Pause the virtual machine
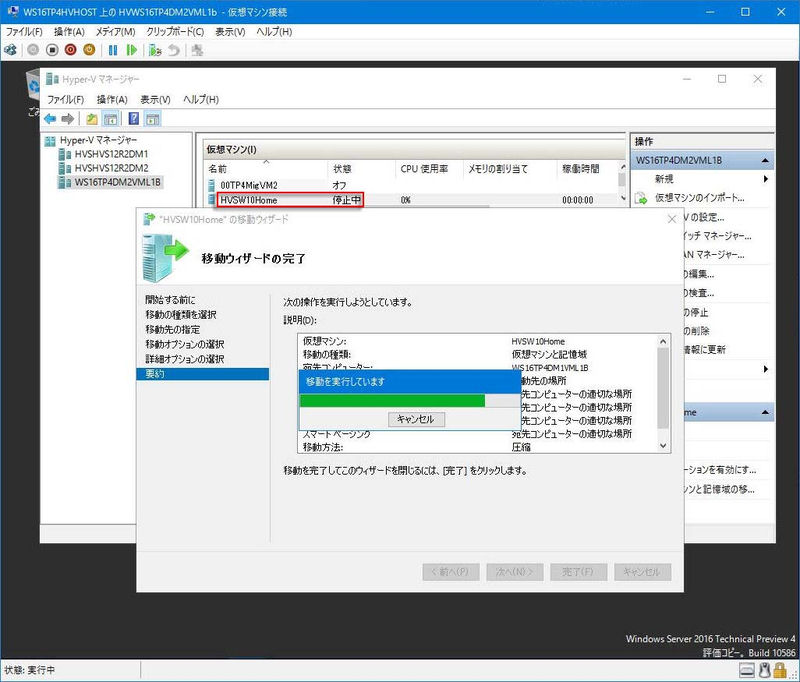This screenshot has width=800, height=682. [113, 50]
